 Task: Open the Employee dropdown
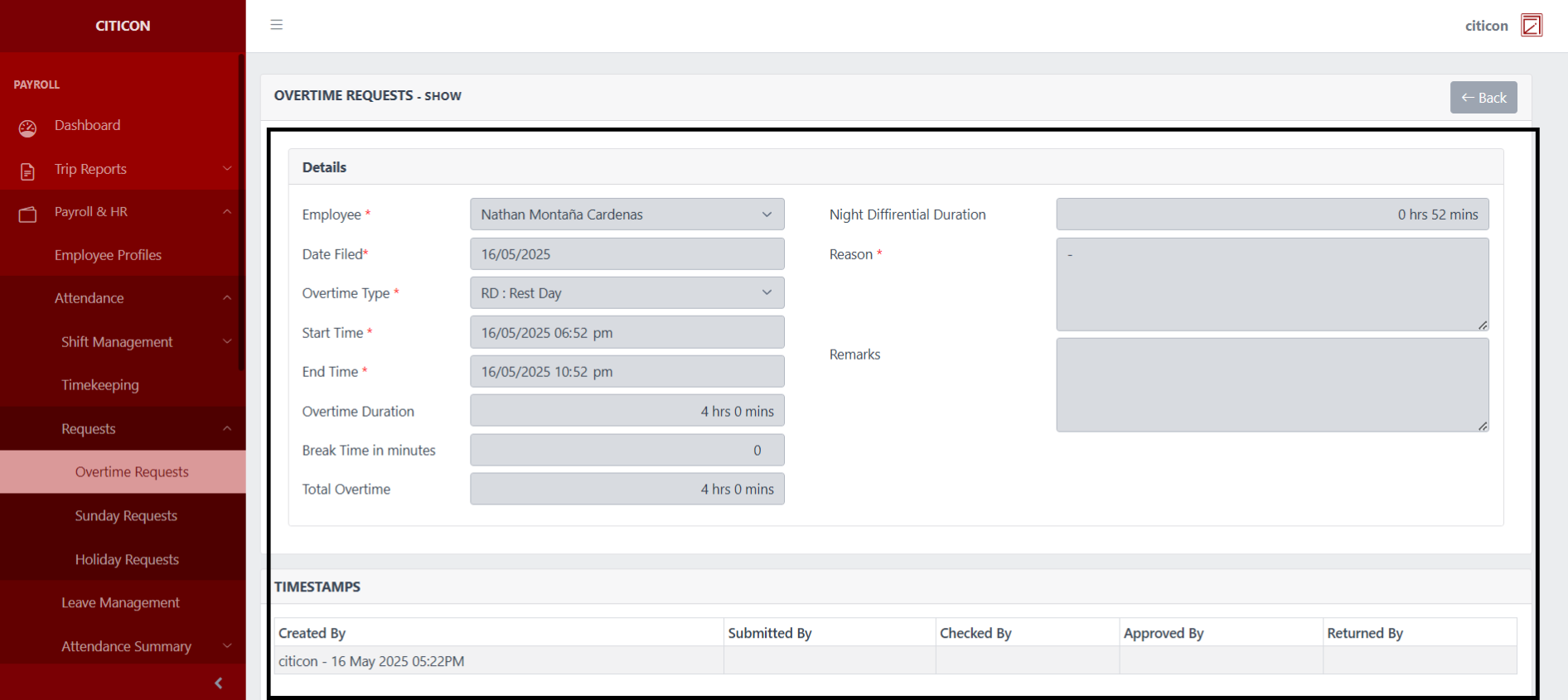coord(627,215)
